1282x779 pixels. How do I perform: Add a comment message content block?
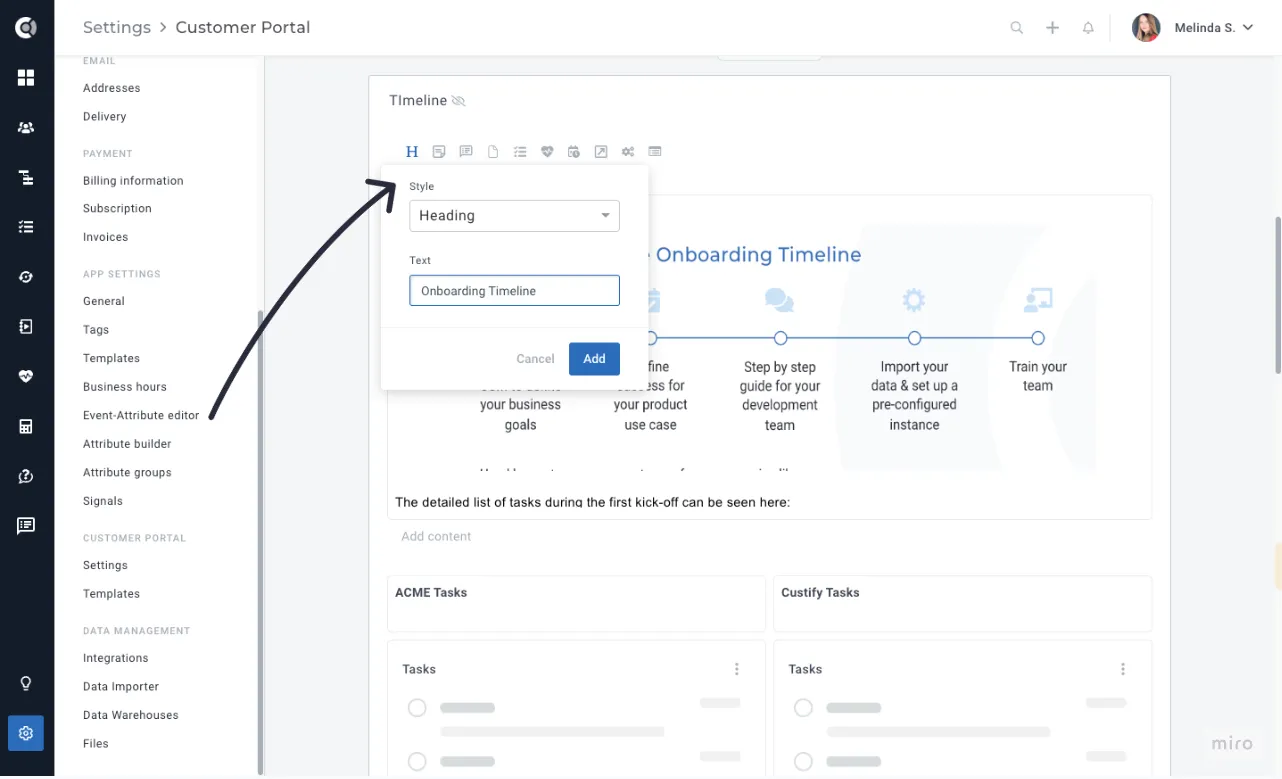[x=466, y=152]
